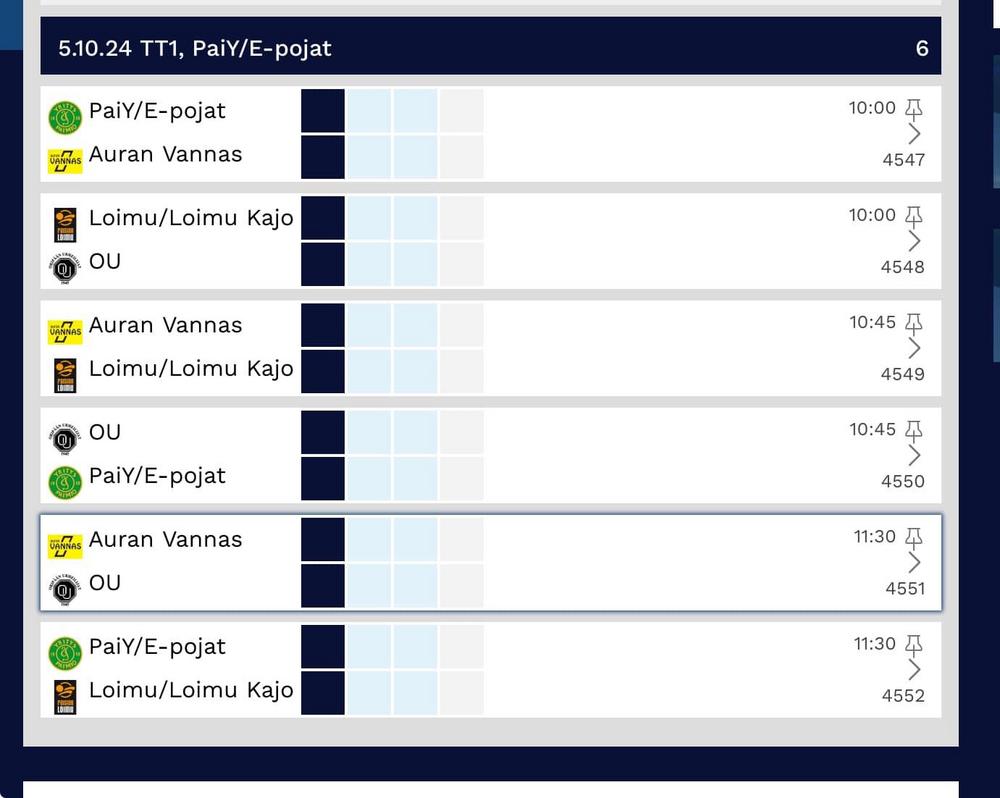This screenshot has height=798, width=1000.
Task: Click dark navy score cell for Auran Vannas in 4551
Action: pyautogui.click(x=323, y=539)
